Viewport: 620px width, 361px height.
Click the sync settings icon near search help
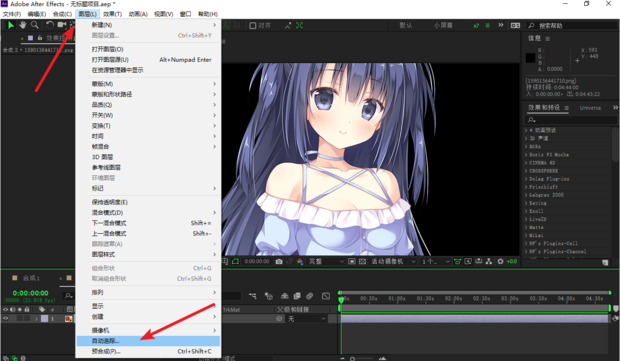tap(515, 25)
